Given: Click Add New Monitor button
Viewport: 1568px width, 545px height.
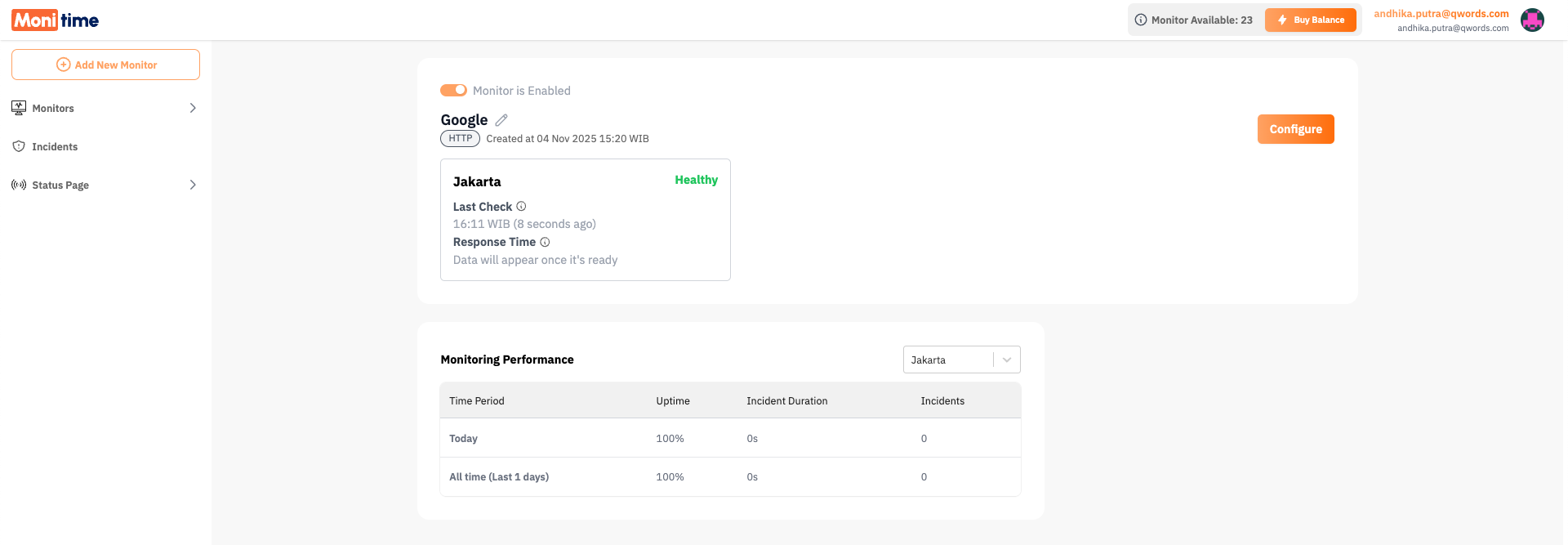Looking at the screenshot, I should coord(105,65).
